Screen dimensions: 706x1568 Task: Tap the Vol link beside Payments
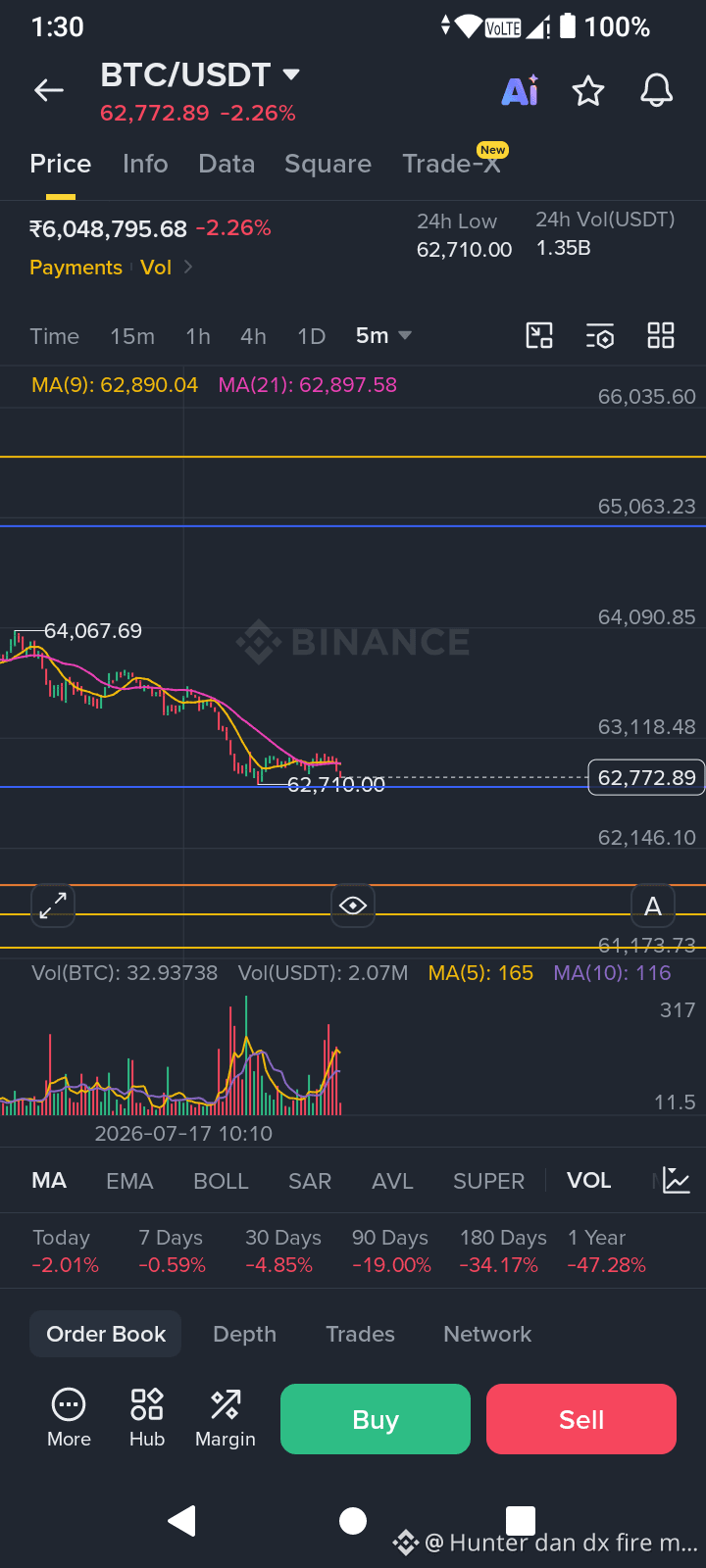156,268
